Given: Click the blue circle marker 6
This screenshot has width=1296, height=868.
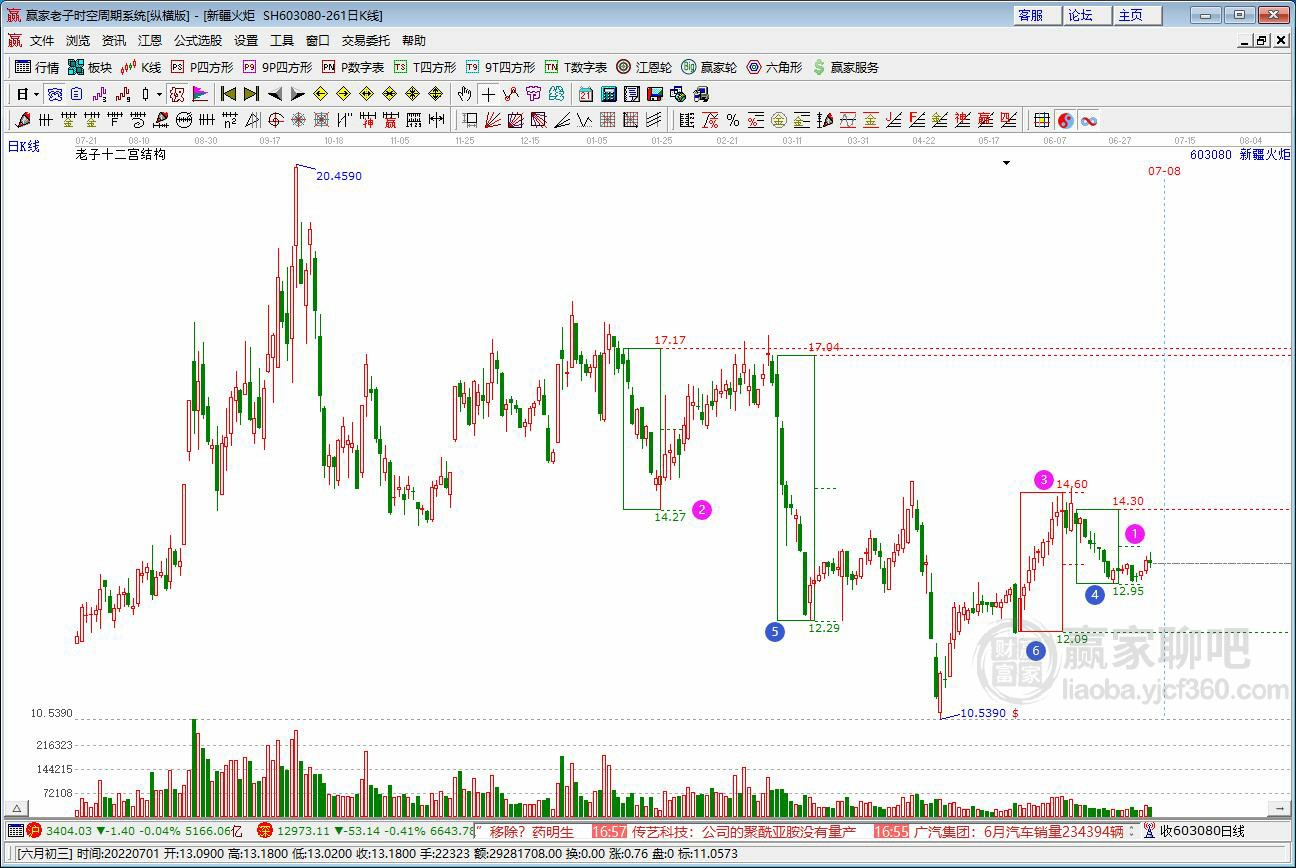Looking at the screenshot, I should click(1035, 651).
